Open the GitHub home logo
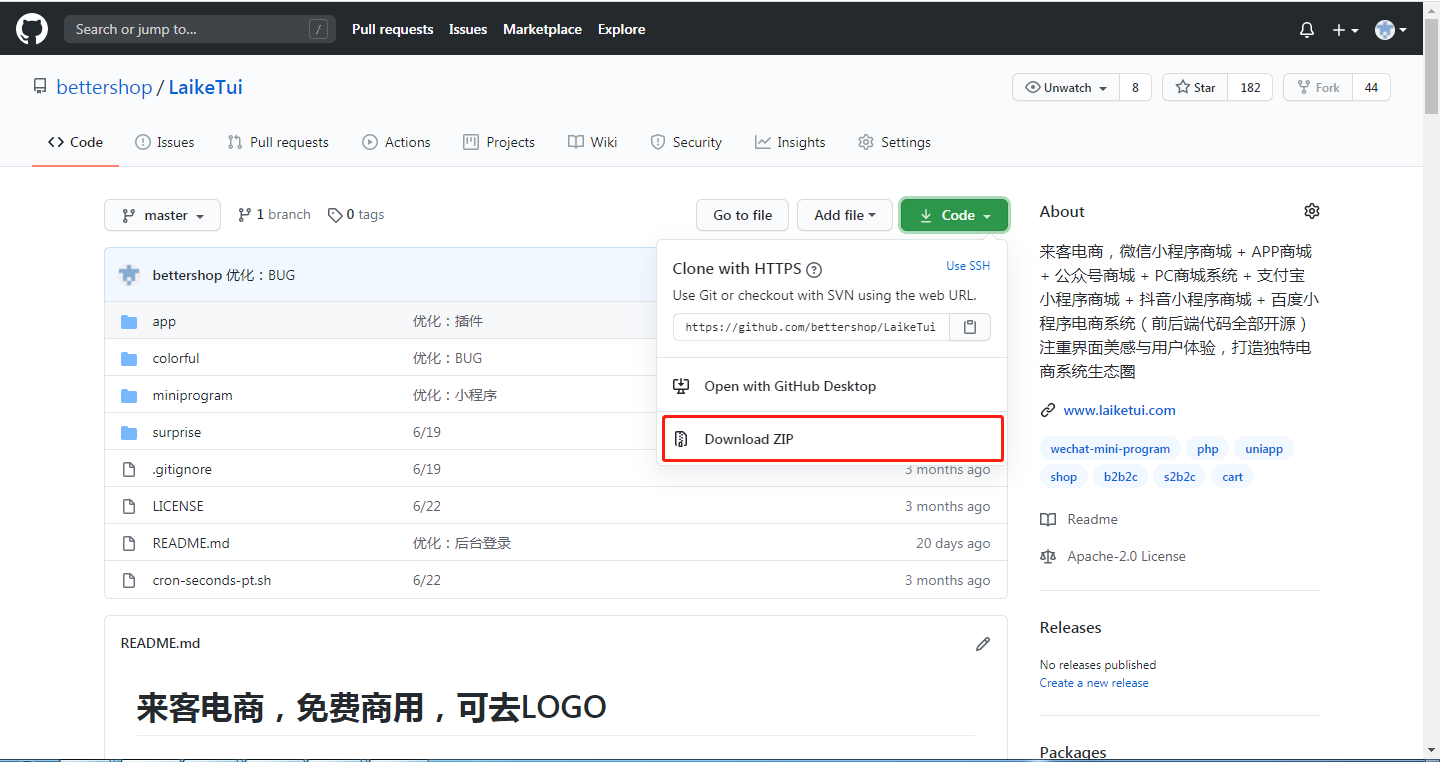This screenshot has width=1440, height=762. pos(32,29)
